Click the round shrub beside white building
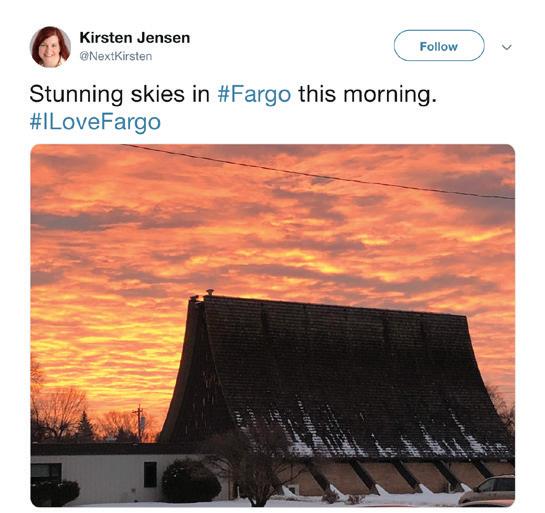This screenshot has width=545, height=513. coord(191,480)
